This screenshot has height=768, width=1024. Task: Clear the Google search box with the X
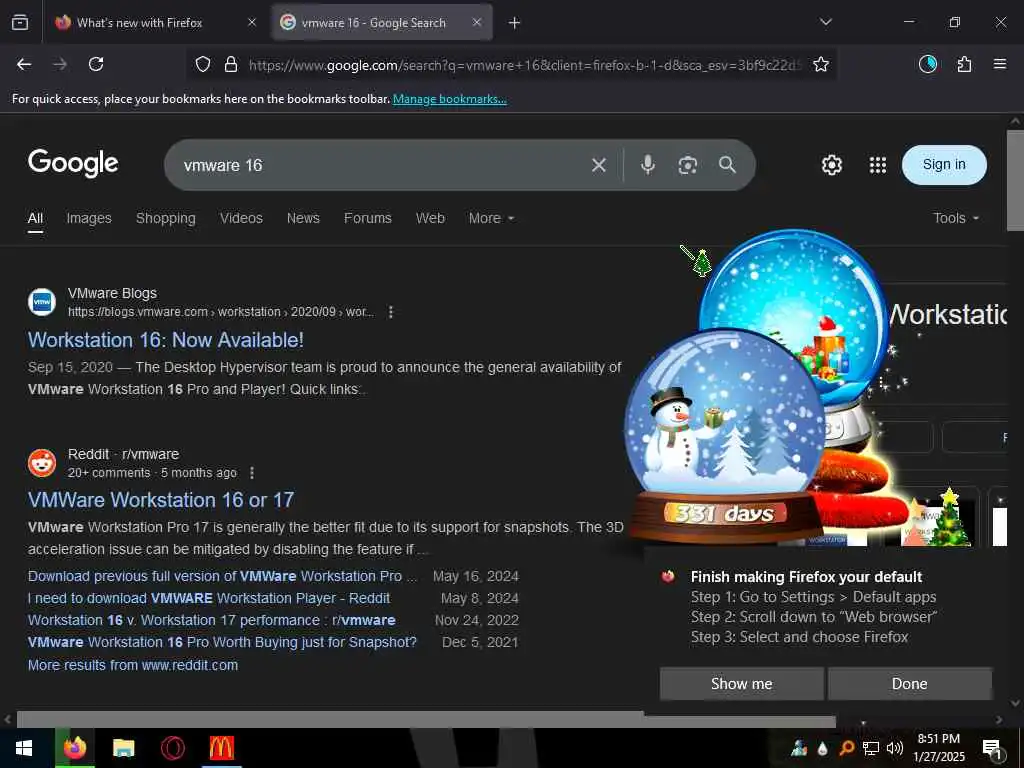tap(599, 165)
